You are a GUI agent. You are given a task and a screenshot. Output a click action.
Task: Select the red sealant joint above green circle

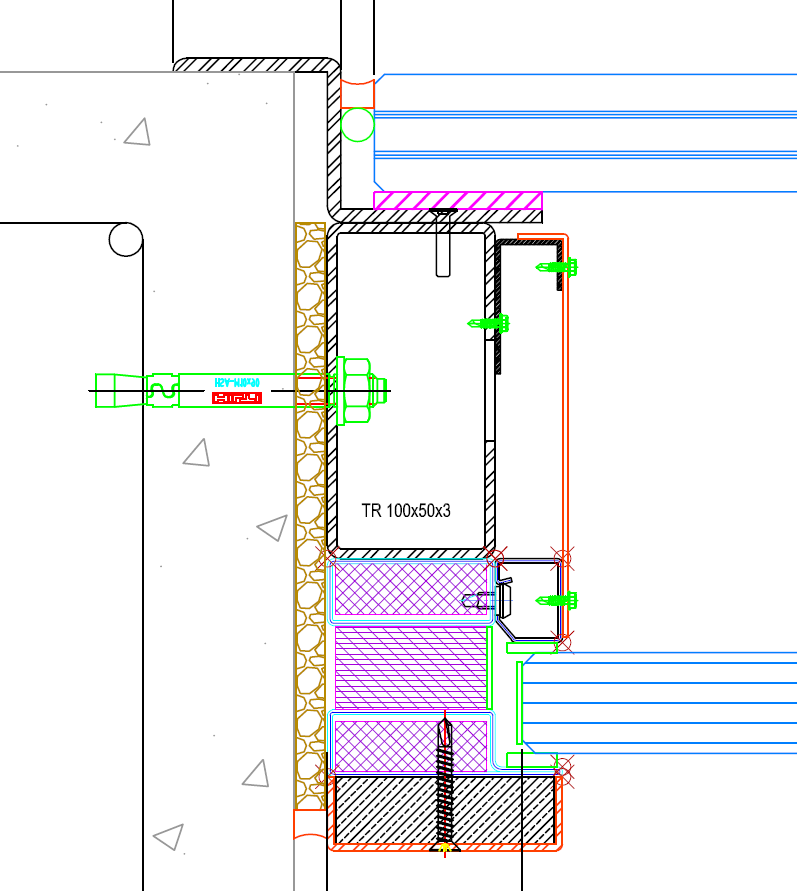click(x=357, y=94)
